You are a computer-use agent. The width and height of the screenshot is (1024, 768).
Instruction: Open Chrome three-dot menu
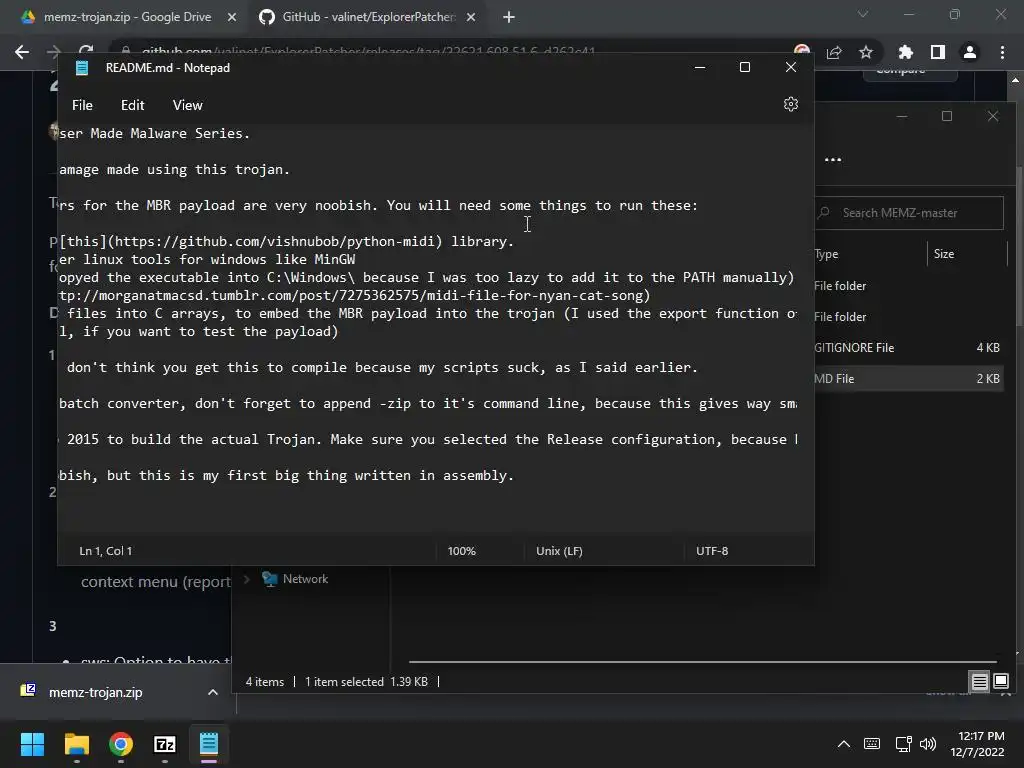pos(1002,52)
